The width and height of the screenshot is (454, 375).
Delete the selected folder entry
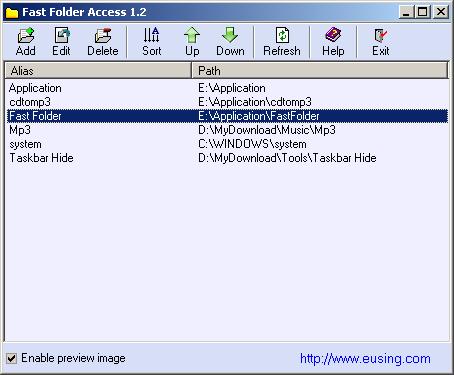(x=103, y=41)
